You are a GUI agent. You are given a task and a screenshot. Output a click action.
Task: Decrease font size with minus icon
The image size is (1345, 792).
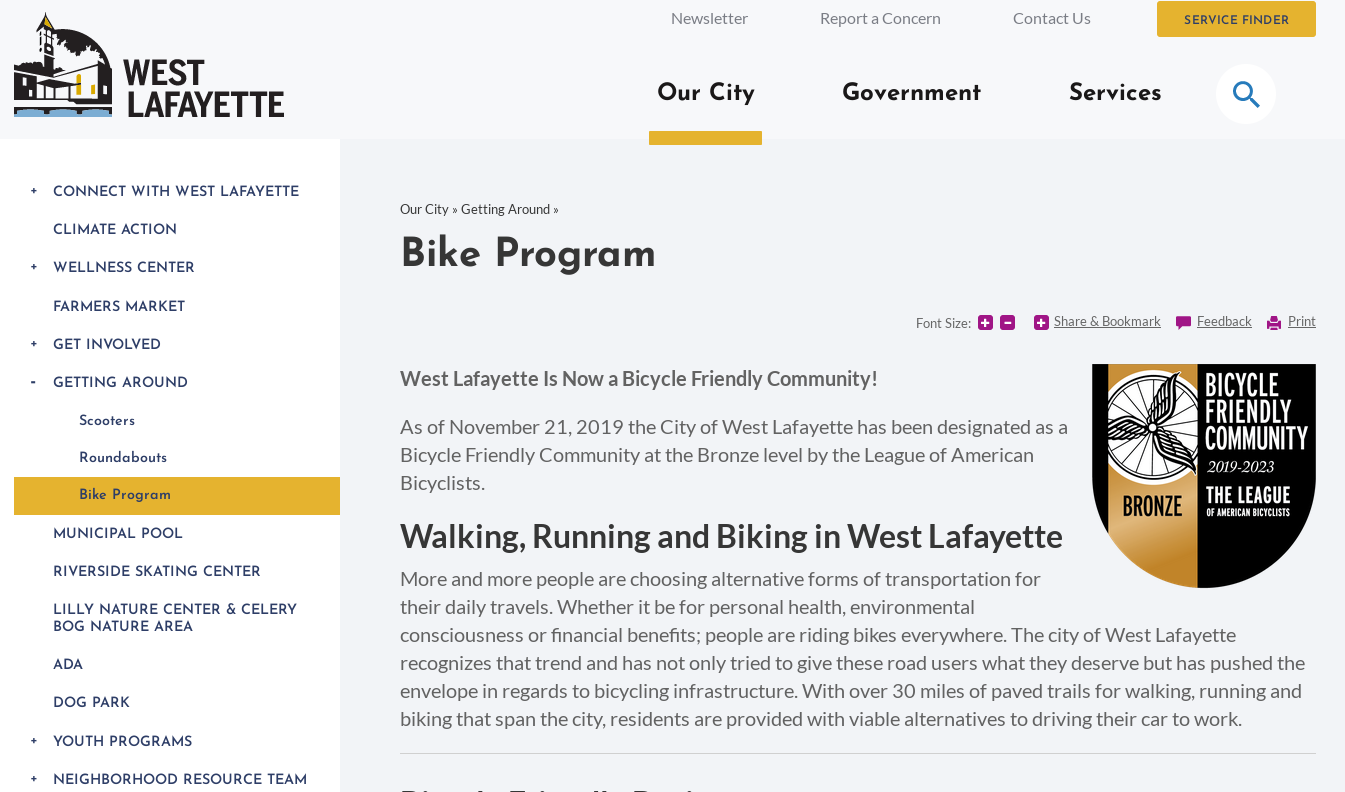click(x=1007, y=323)
